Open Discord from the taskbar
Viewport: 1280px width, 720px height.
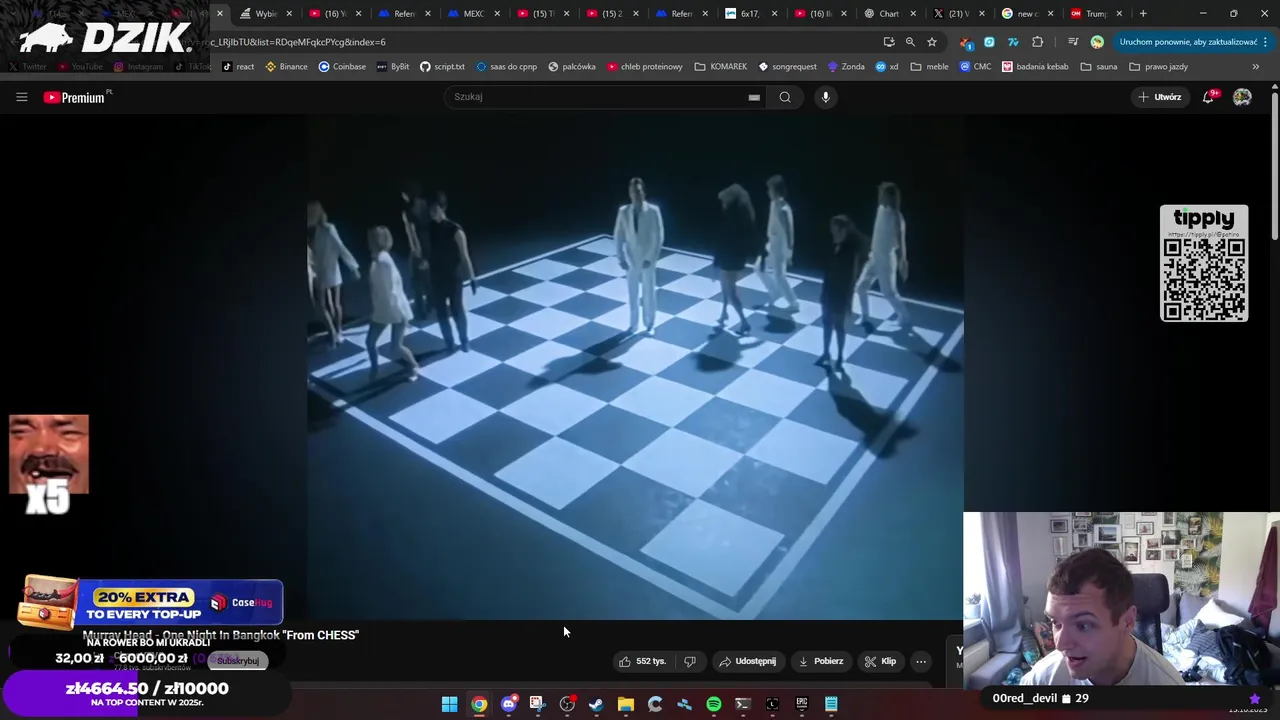point(508,704)
